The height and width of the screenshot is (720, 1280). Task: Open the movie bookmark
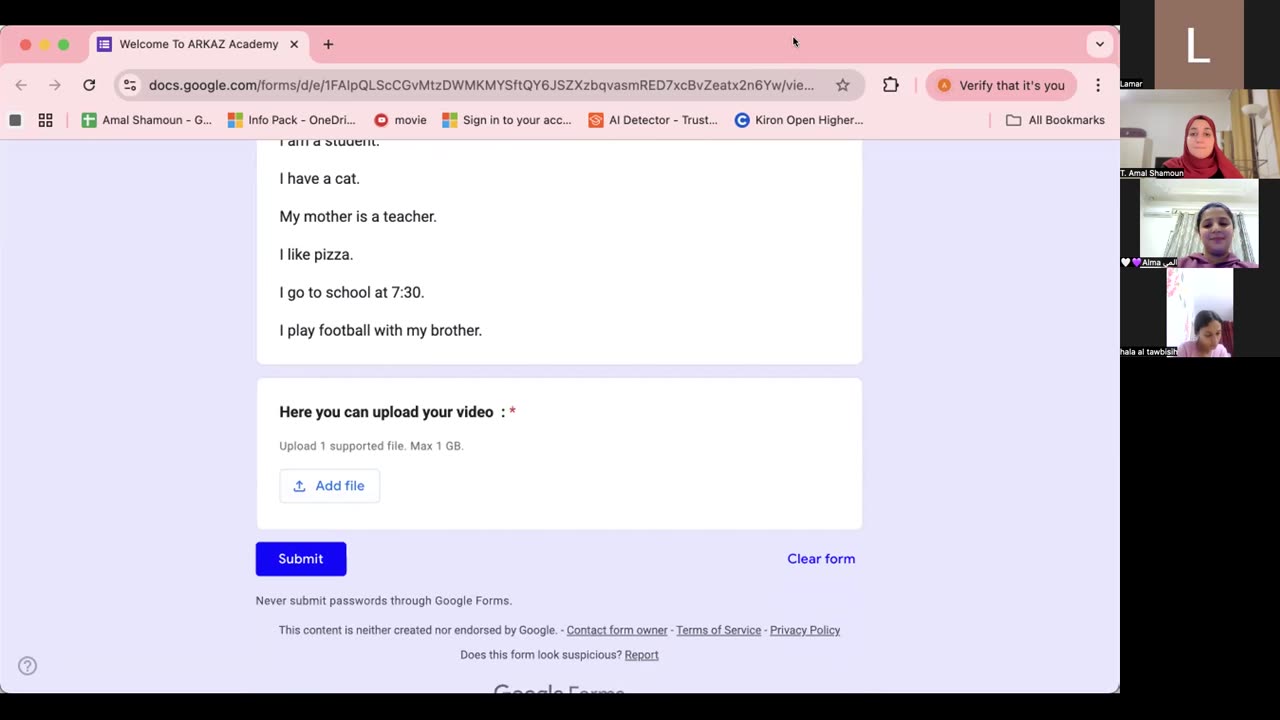400,120
